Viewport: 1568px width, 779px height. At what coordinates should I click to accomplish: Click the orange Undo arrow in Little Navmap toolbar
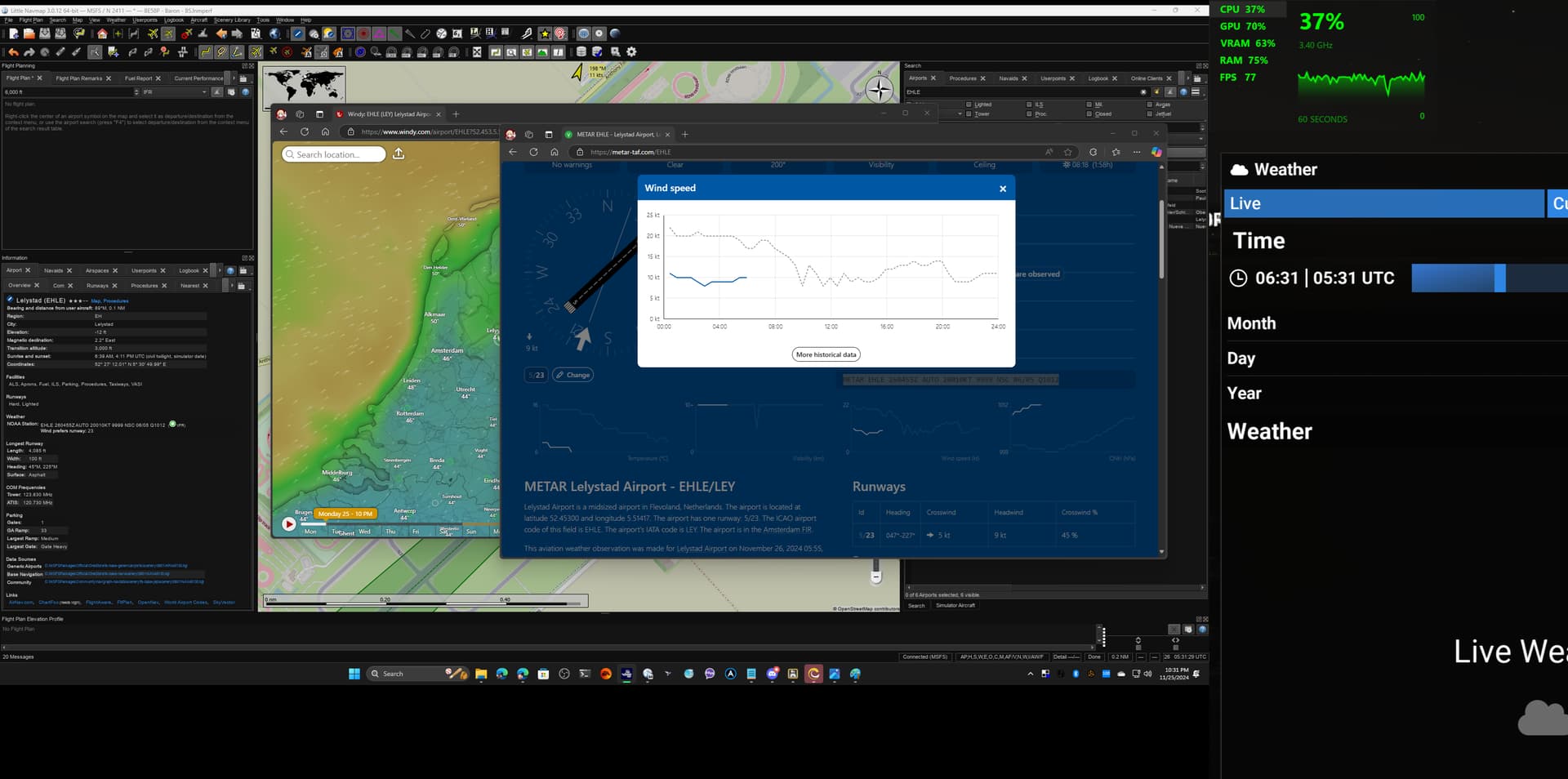[13, 52]
